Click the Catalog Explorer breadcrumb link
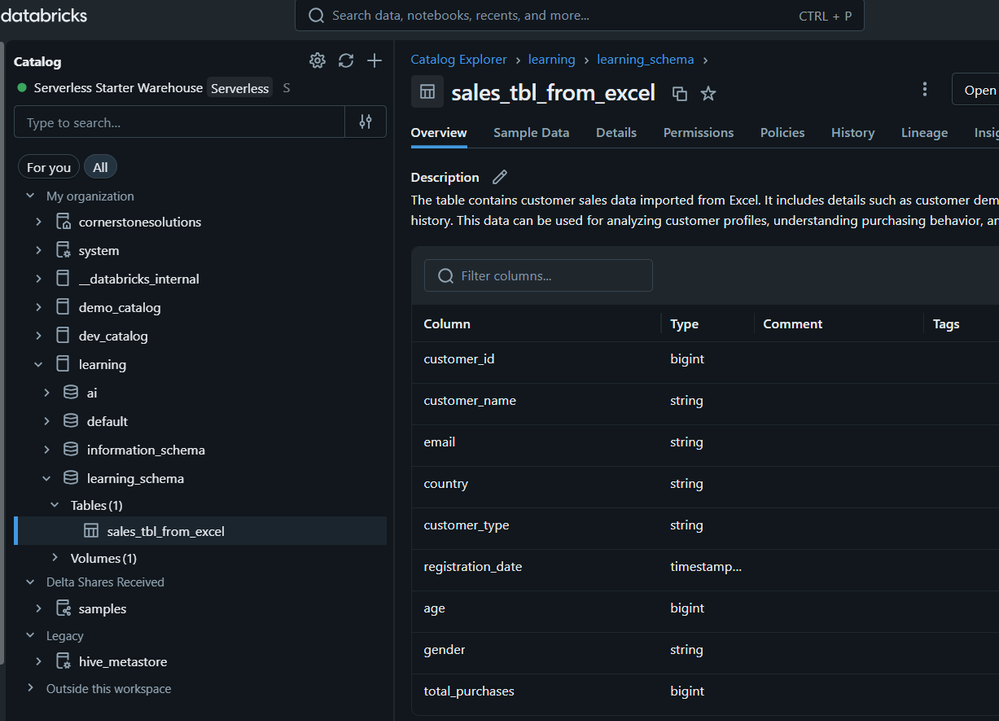 click(459, 60)
